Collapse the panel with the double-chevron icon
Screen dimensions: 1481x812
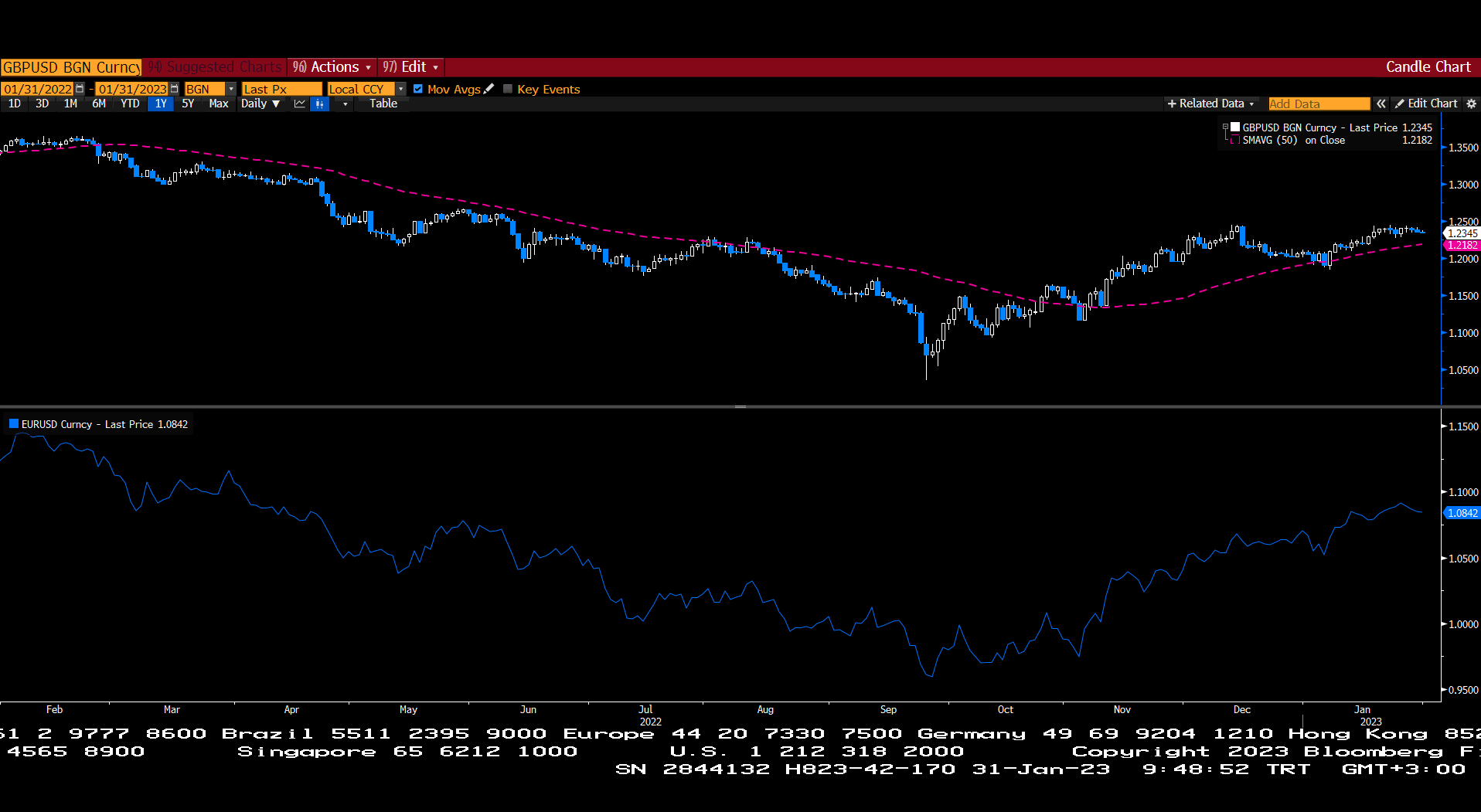1381,104
